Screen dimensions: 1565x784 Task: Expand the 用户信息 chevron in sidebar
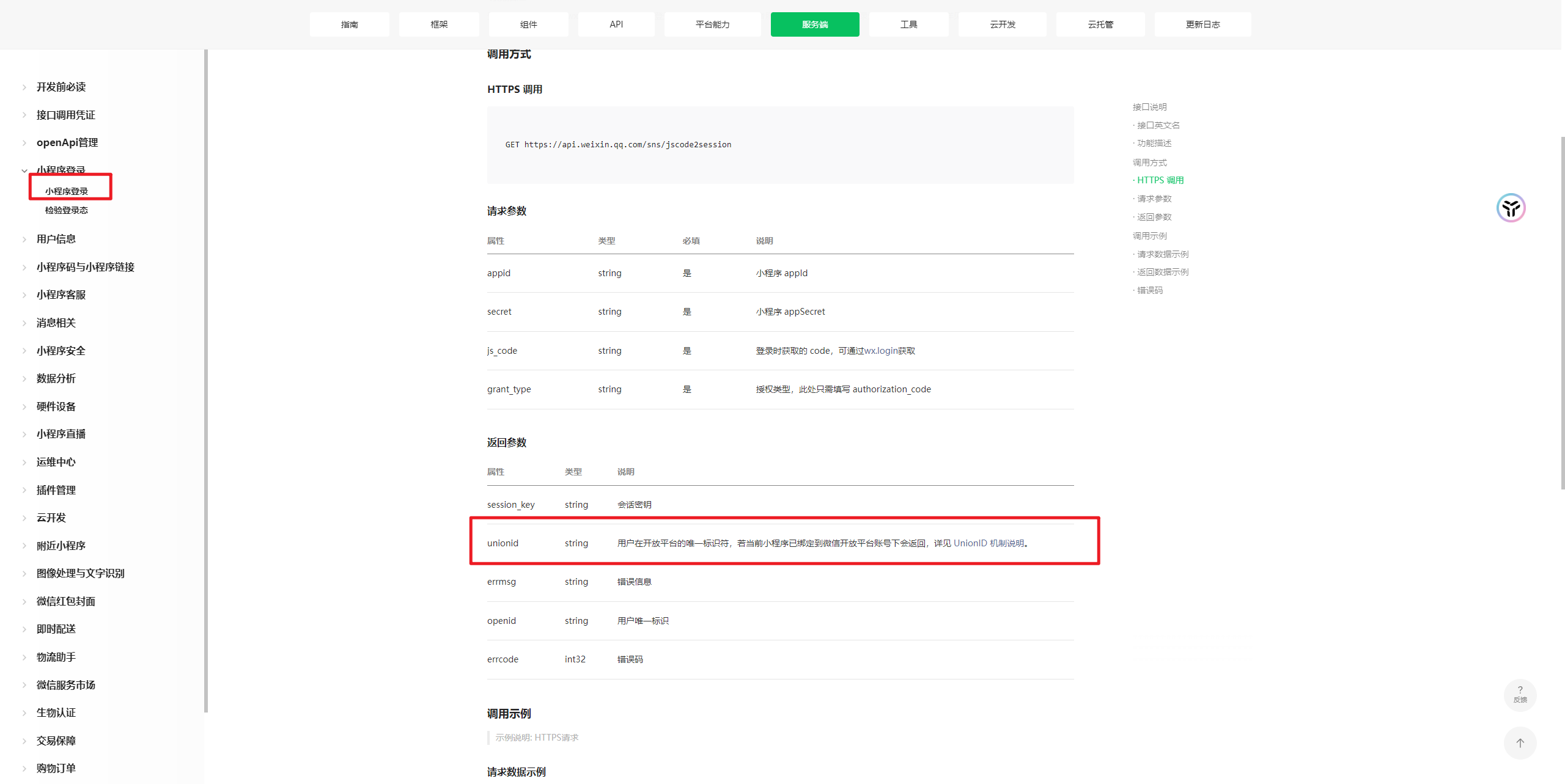coord(24,240)
